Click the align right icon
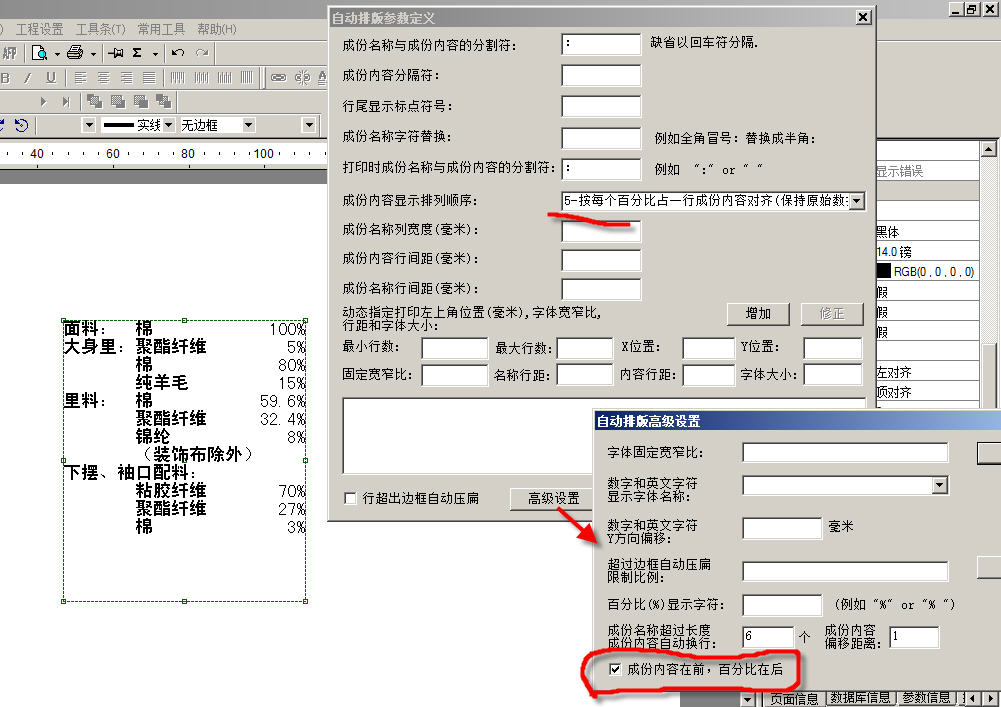 click(x=126, y=78)
